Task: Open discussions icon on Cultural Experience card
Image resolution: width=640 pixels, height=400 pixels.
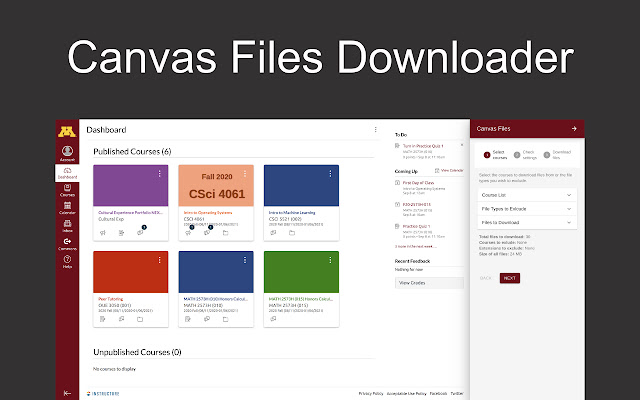Action: coord(140,232)
